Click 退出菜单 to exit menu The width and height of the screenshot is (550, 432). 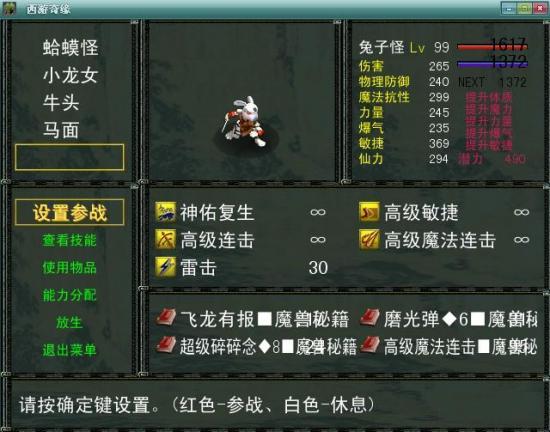tap(69, 350)
